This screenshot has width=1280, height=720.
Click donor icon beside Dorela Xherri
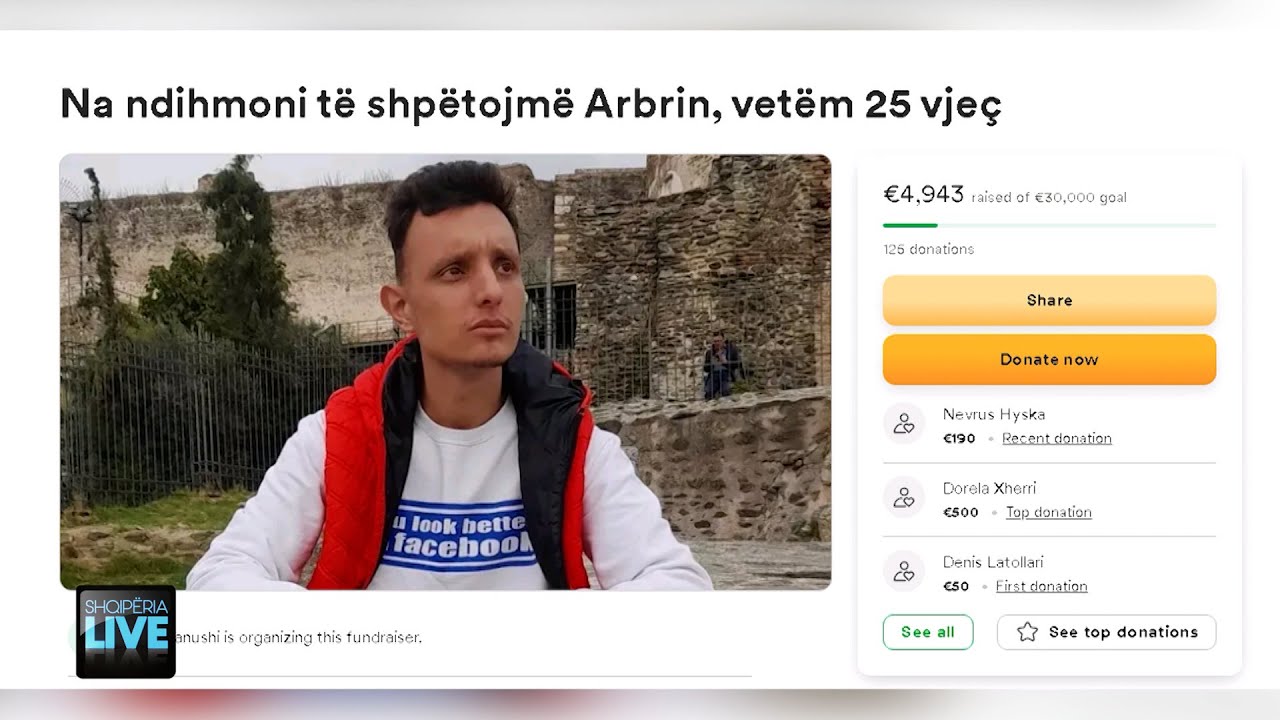(904, 497)
